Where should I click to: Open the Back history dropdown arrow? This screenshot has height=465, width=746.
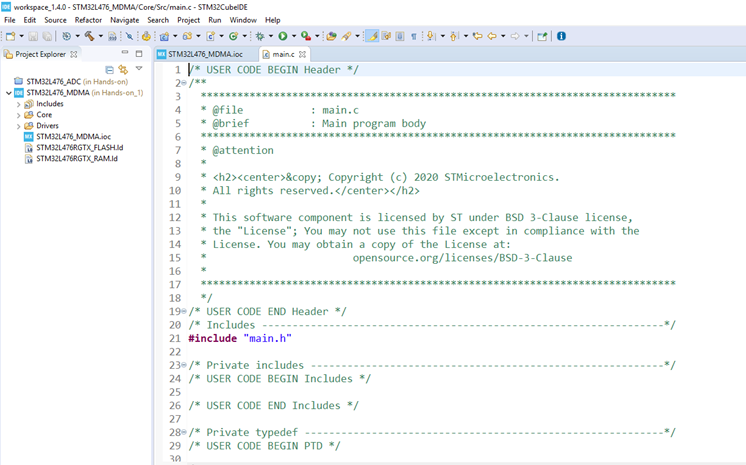(503, 36)
